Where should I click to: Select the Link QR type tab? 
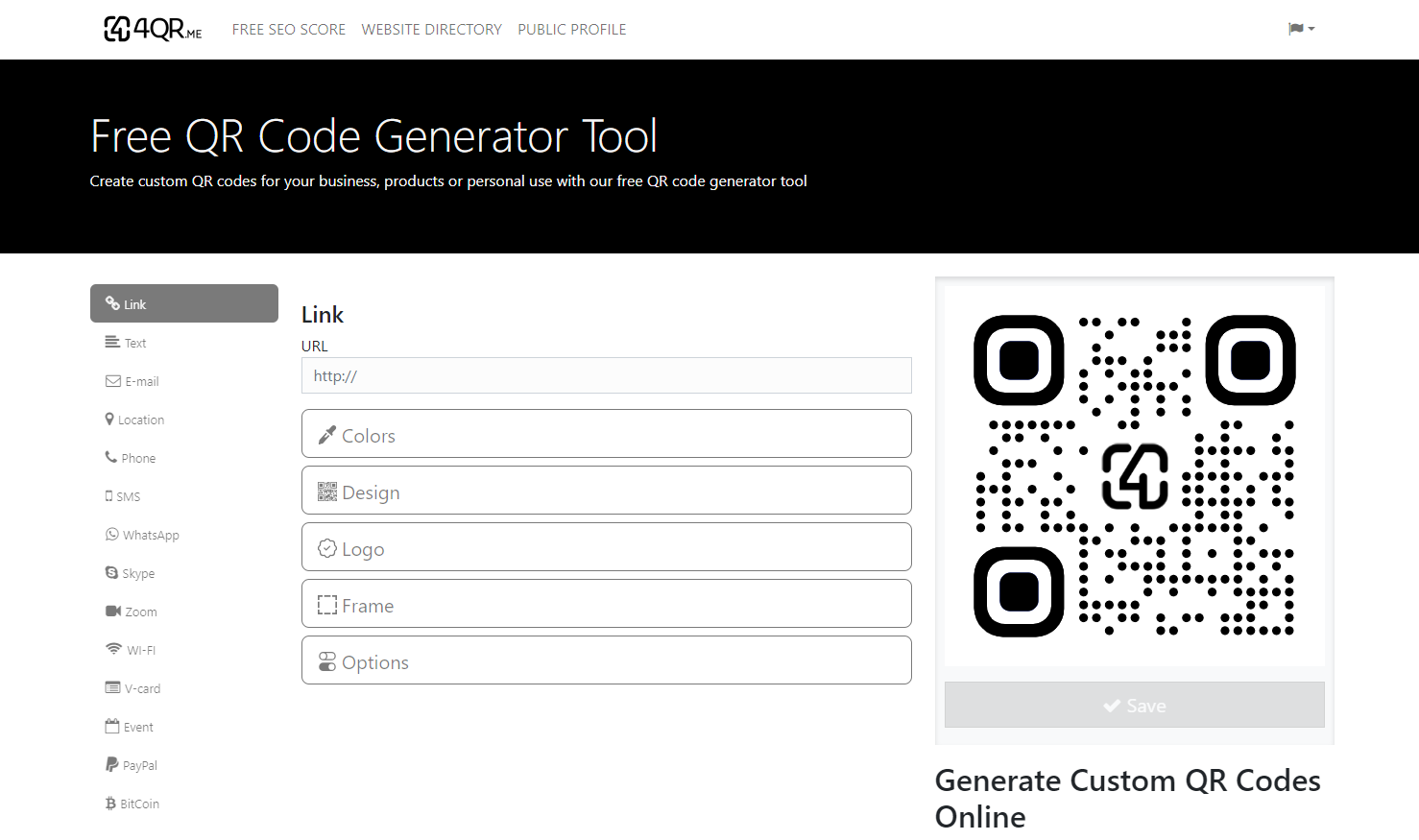pos(184,303)
